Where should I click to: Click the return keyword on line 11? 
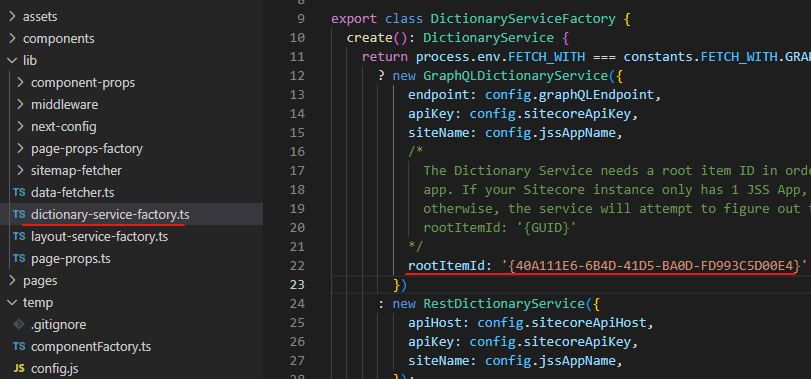pos(385,57)
